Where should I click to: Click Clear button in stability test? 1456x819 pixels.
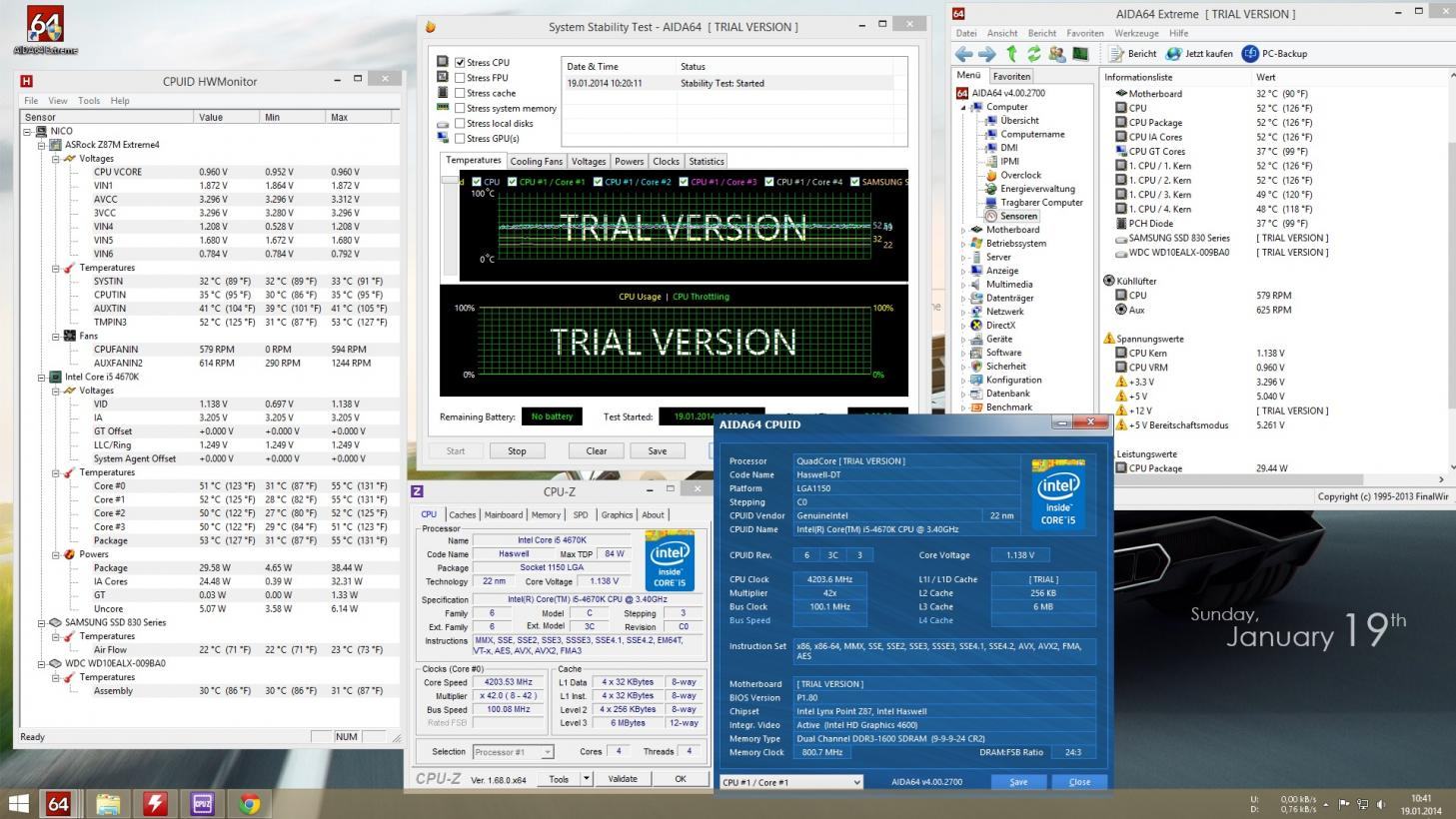click(x=597, y=450)
